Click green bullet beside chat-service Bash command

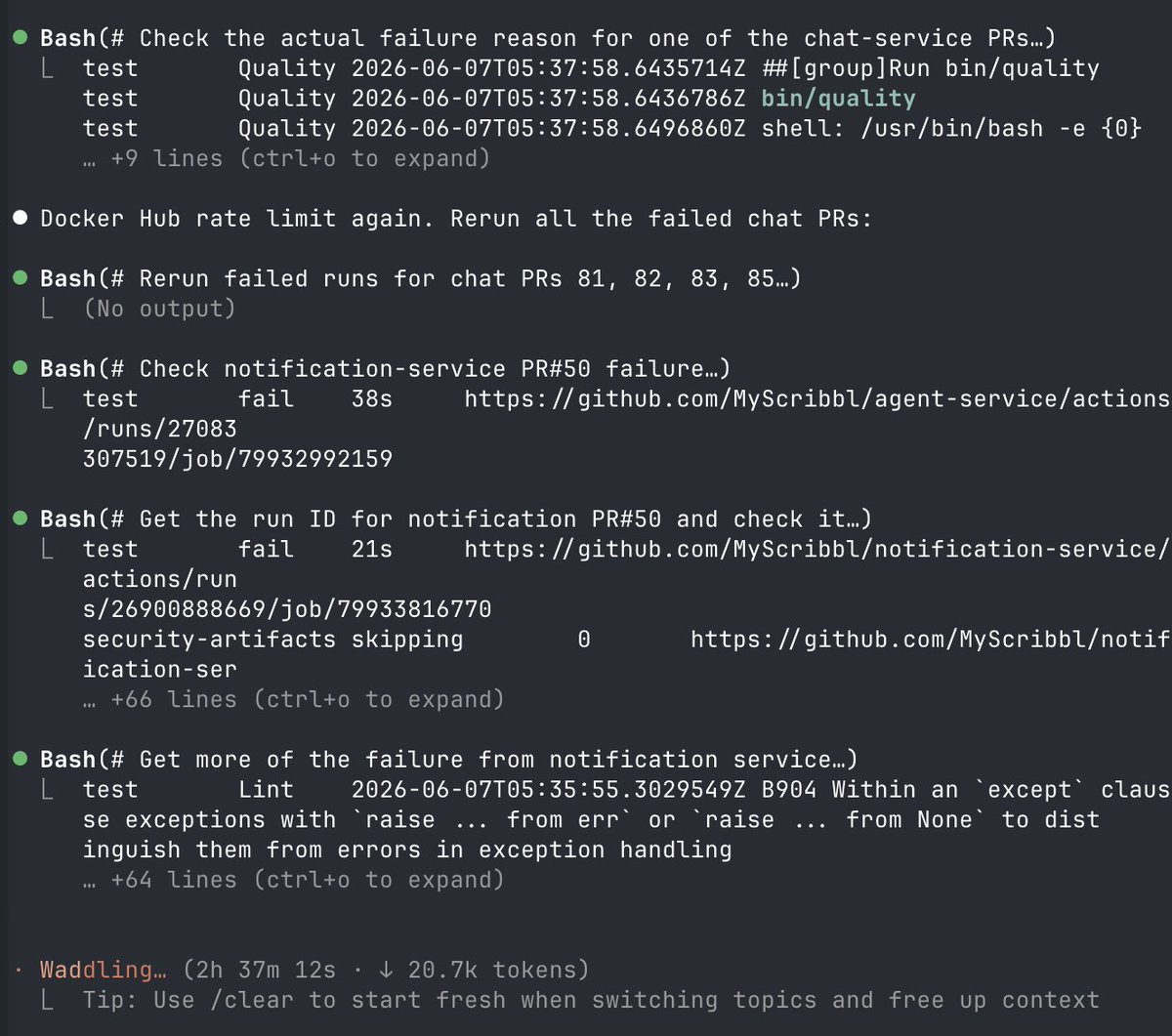click(20, 38)
